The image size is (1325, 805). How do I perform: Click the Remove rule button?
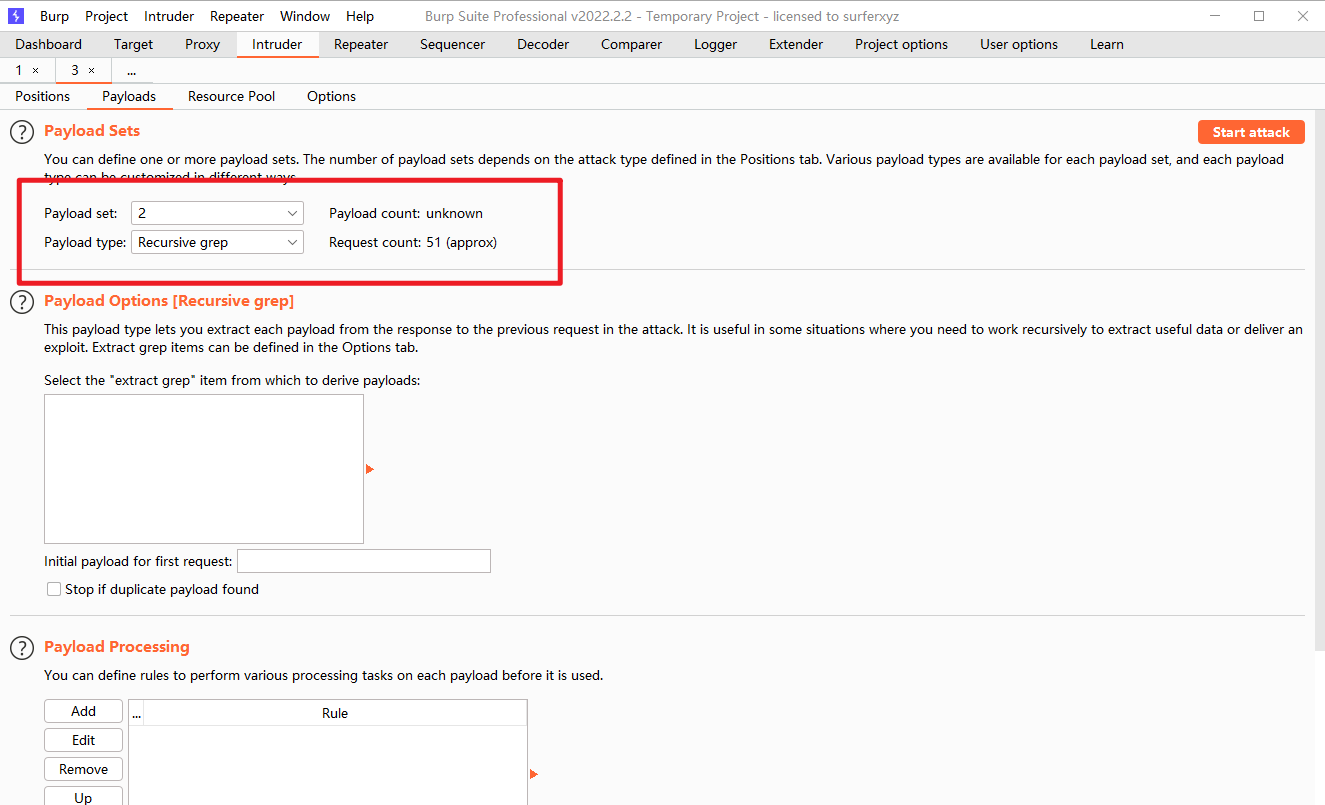[84, 769]
